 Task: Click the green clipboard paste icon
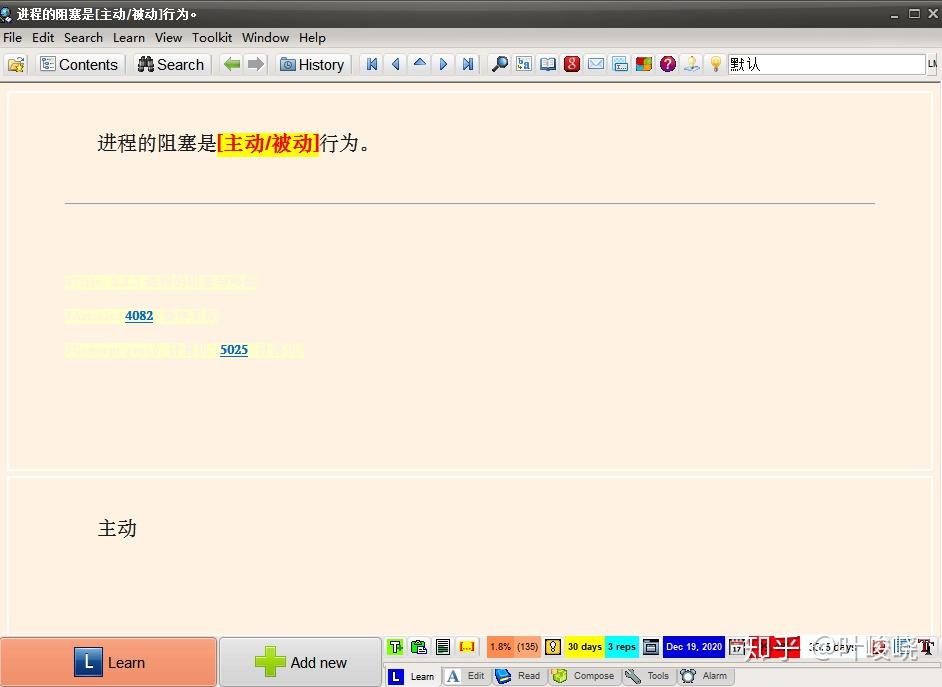click(x=419, y=646)
